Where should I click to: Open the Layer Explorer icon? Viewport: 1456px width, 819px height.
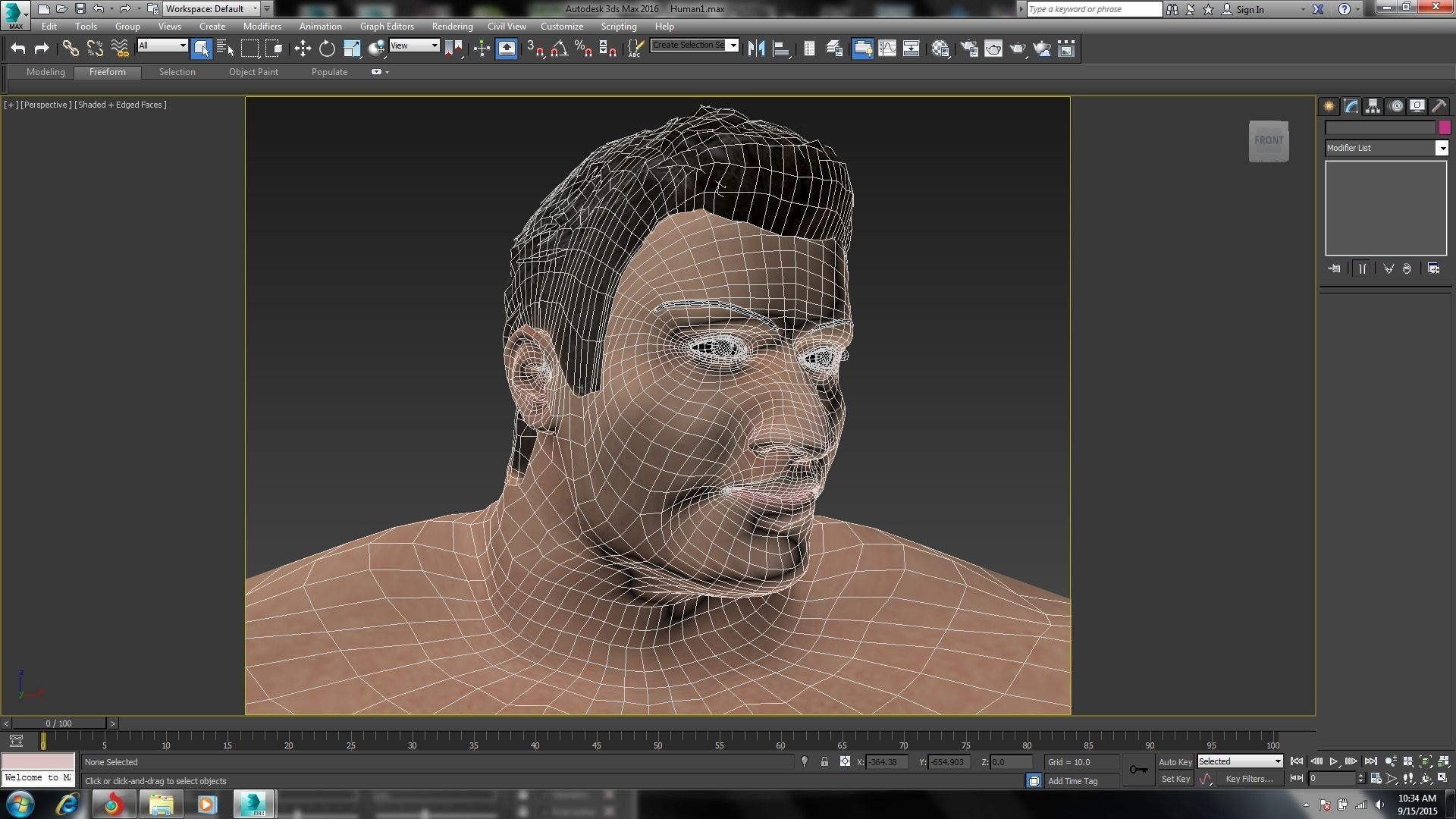pyautogui.click(x=834, y=49)
